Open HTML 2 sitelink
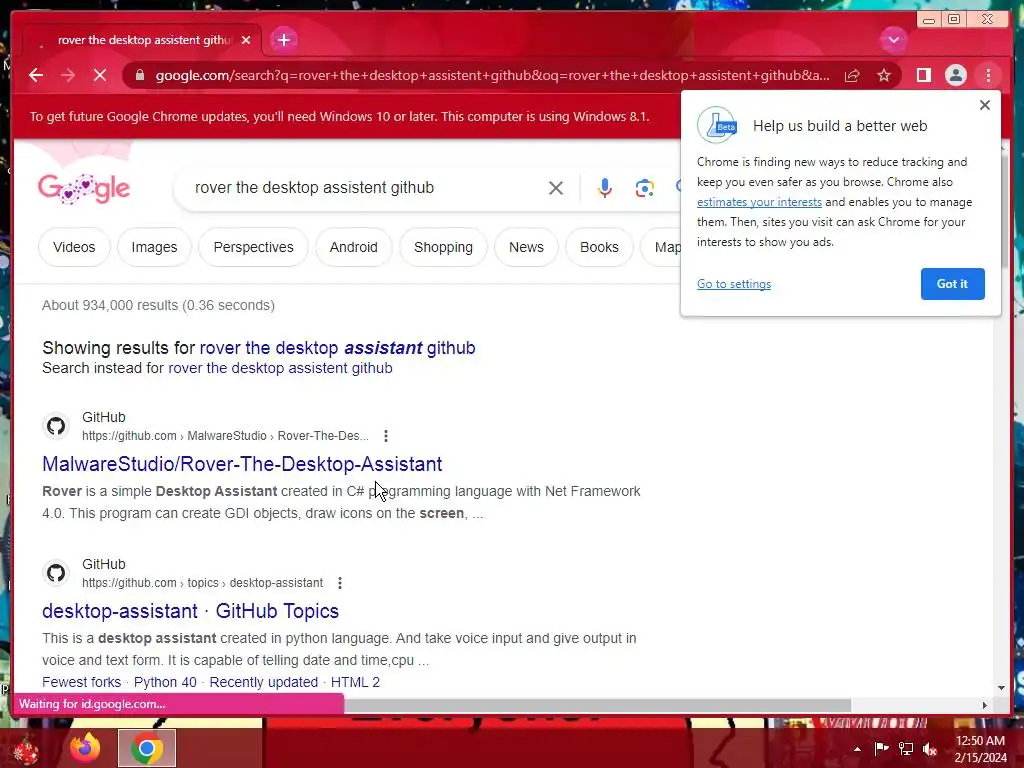The height and width of the screenshot is (768, 1024). click(355, 682)
